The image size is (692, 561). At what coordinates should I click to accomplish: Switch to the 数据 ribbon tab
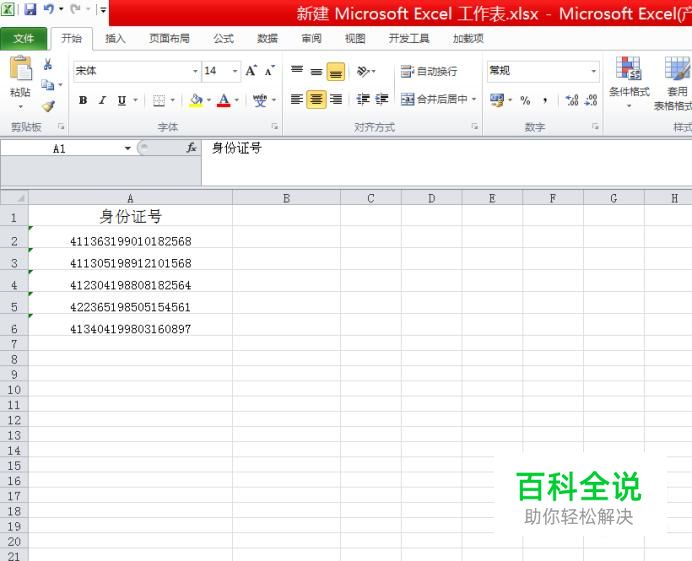[x=267, y=39]
